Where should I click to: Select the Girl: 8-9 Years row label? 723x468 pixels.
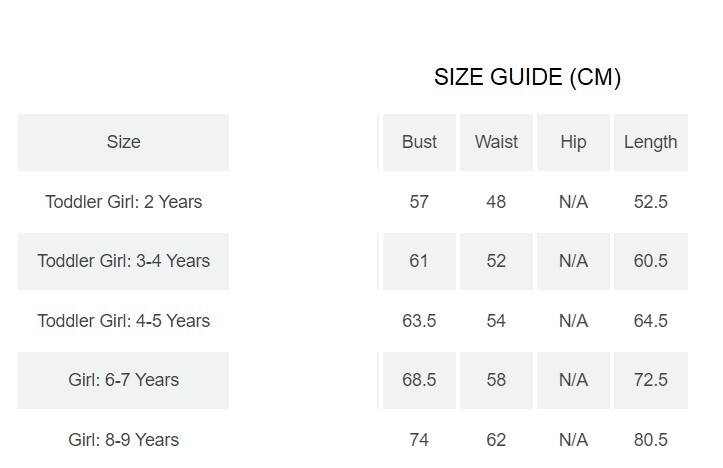point(123,440)
